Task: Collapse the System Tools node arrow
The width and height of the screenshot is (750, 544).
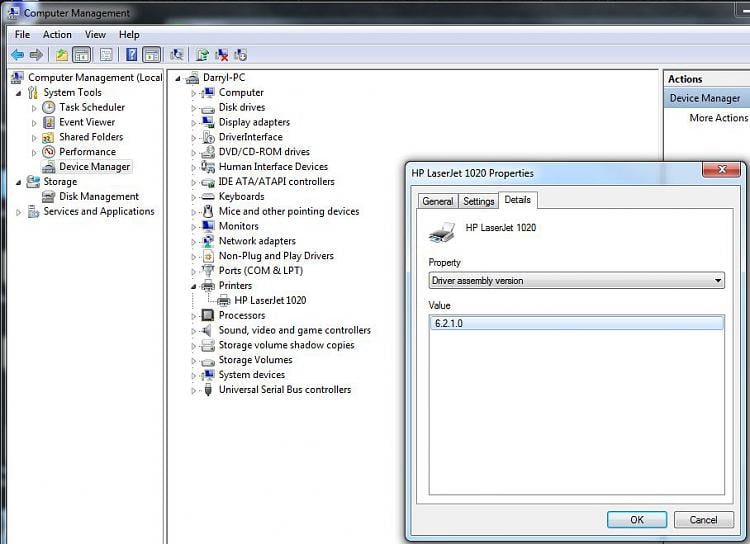Action: [x=19, y=93]
